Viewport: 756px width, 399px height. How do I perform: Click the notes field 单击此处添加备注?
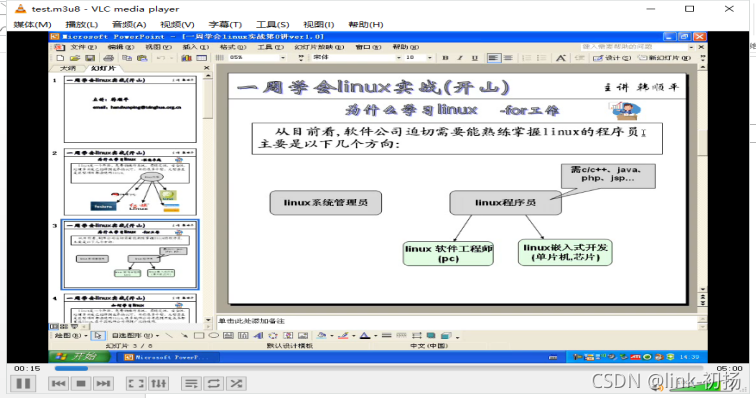pyautogui.click(x=457, y=321)
